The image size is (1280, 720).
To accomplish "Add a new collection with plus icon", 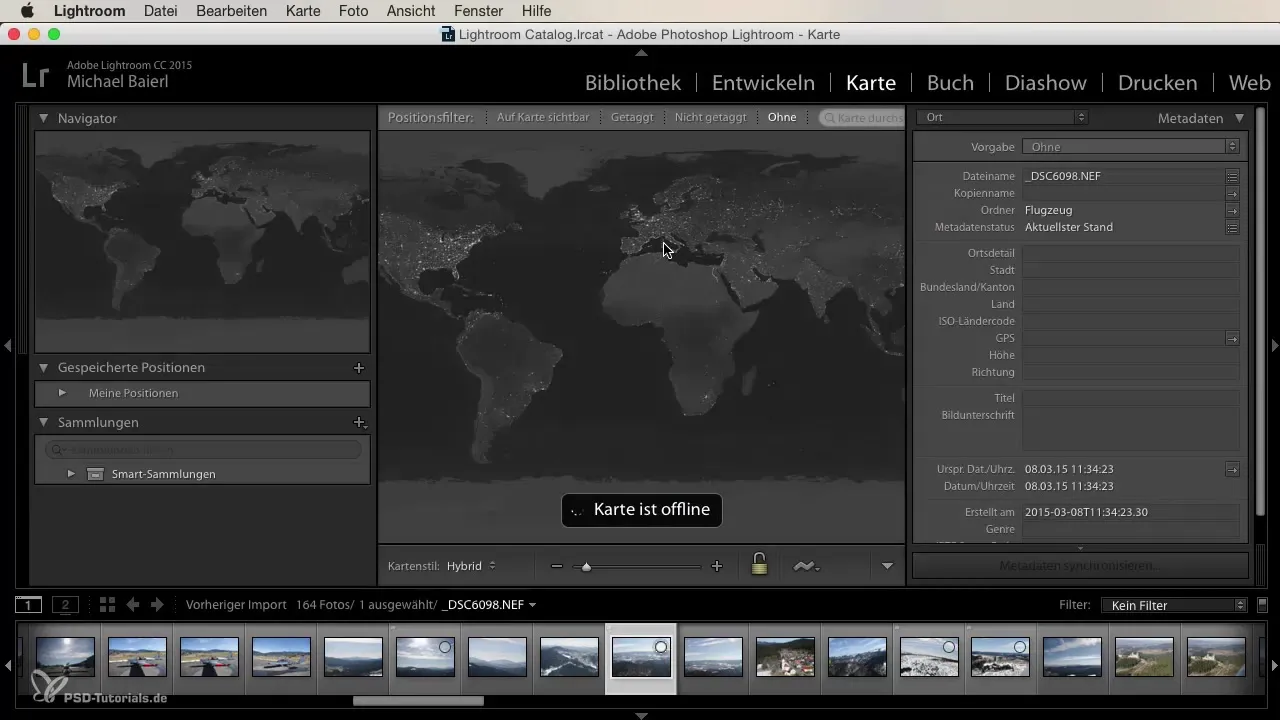I will point(359,423).
